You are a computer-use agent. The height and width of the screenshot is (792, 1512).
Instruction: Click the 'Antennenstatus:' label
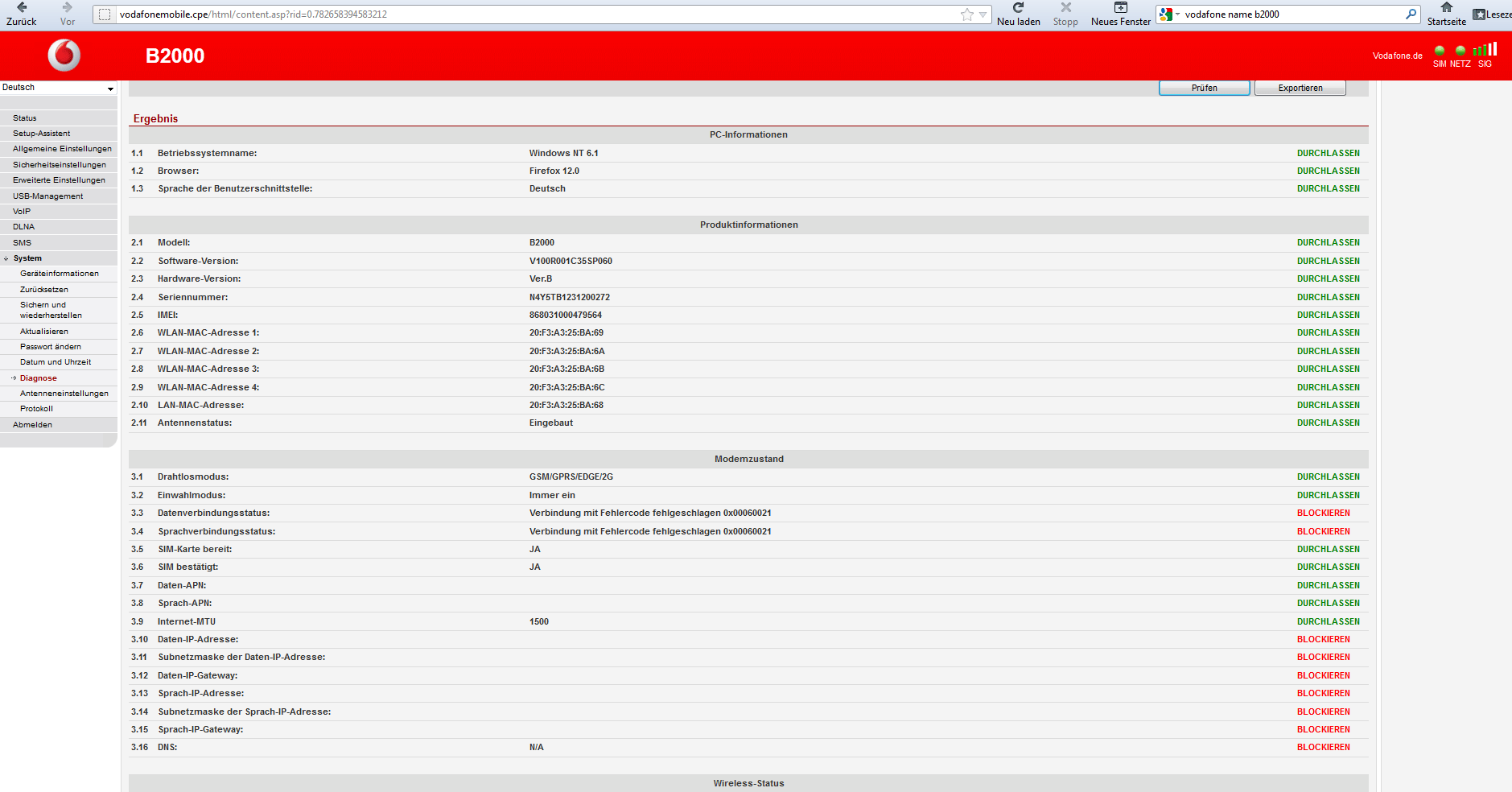[194, 423]
